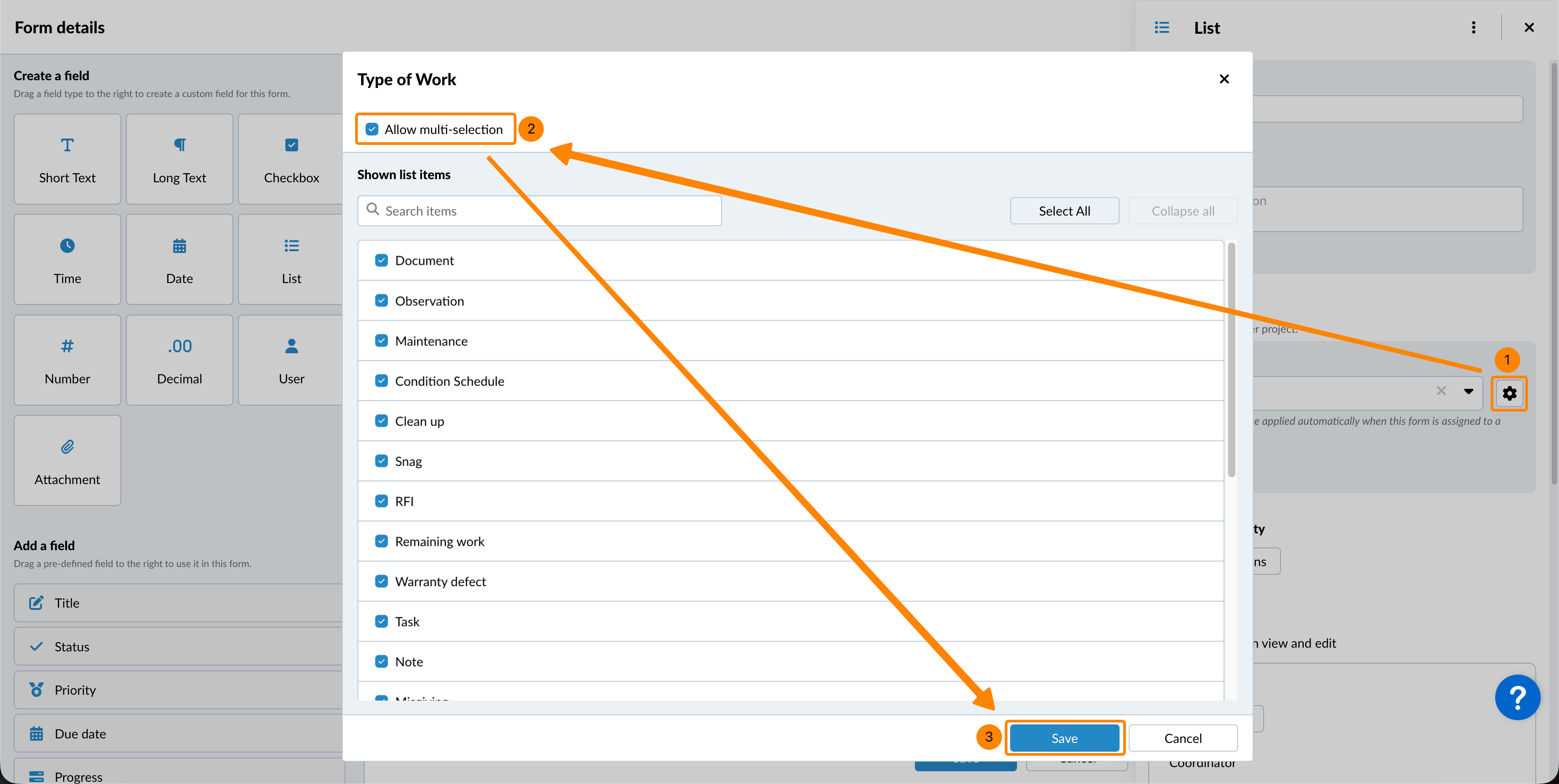Save the Type of Work settings
This screenshot has width=1559, height=784.
(x=1064, y=738)
